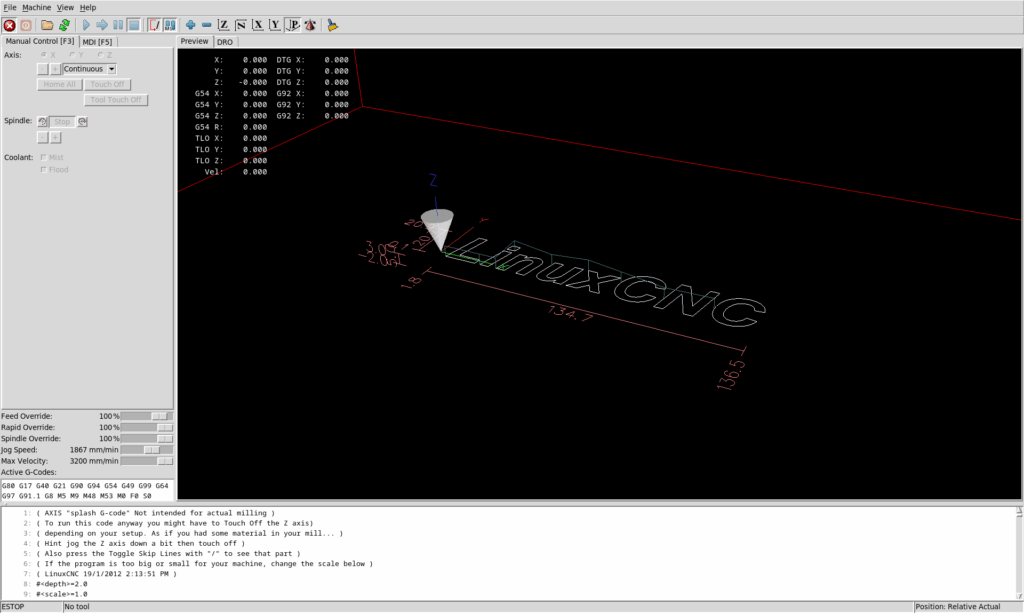The image size is (1024, 613).
Task: Switch to the MDI [F5] tab
Action: click(x=97, y=41)
